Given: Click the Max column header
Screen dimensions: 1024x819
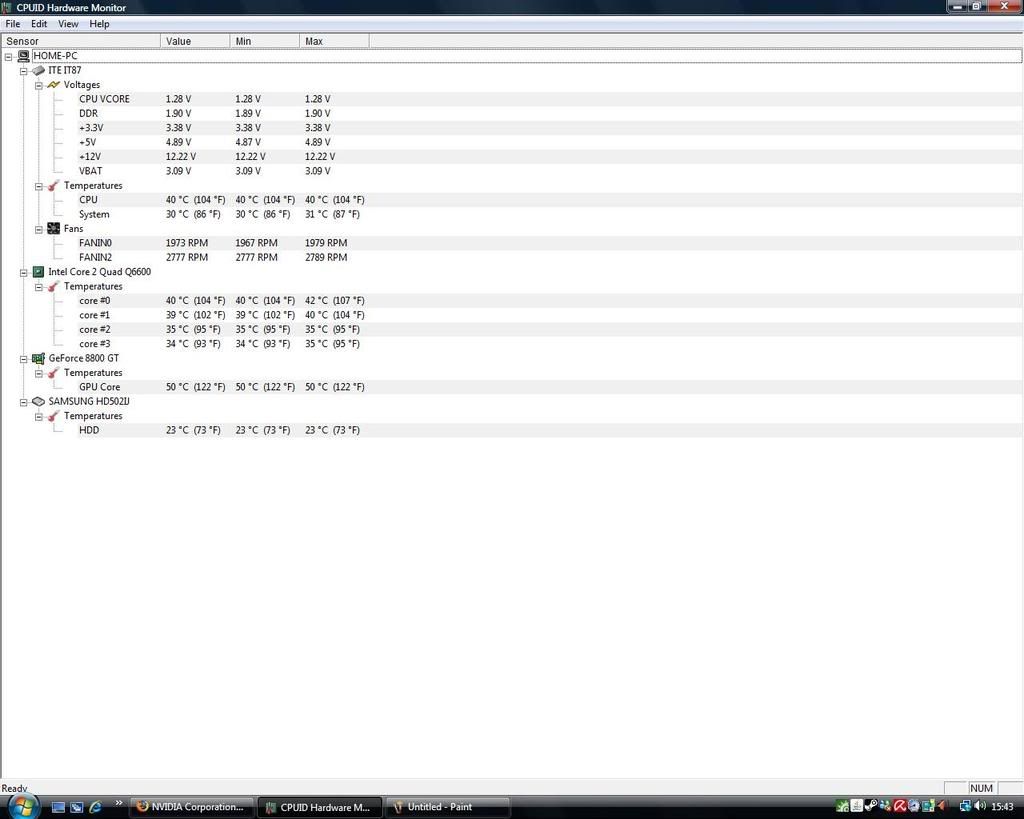Looking at the screenshot, I should point(334,41).
